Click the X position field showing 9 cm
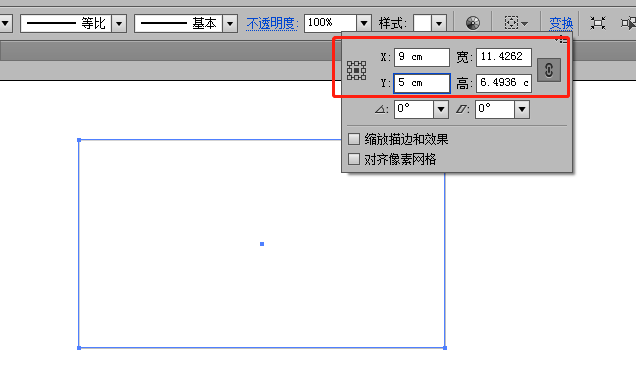The width and height of the screenshot is (636, 369). click(x=422, y=57)
